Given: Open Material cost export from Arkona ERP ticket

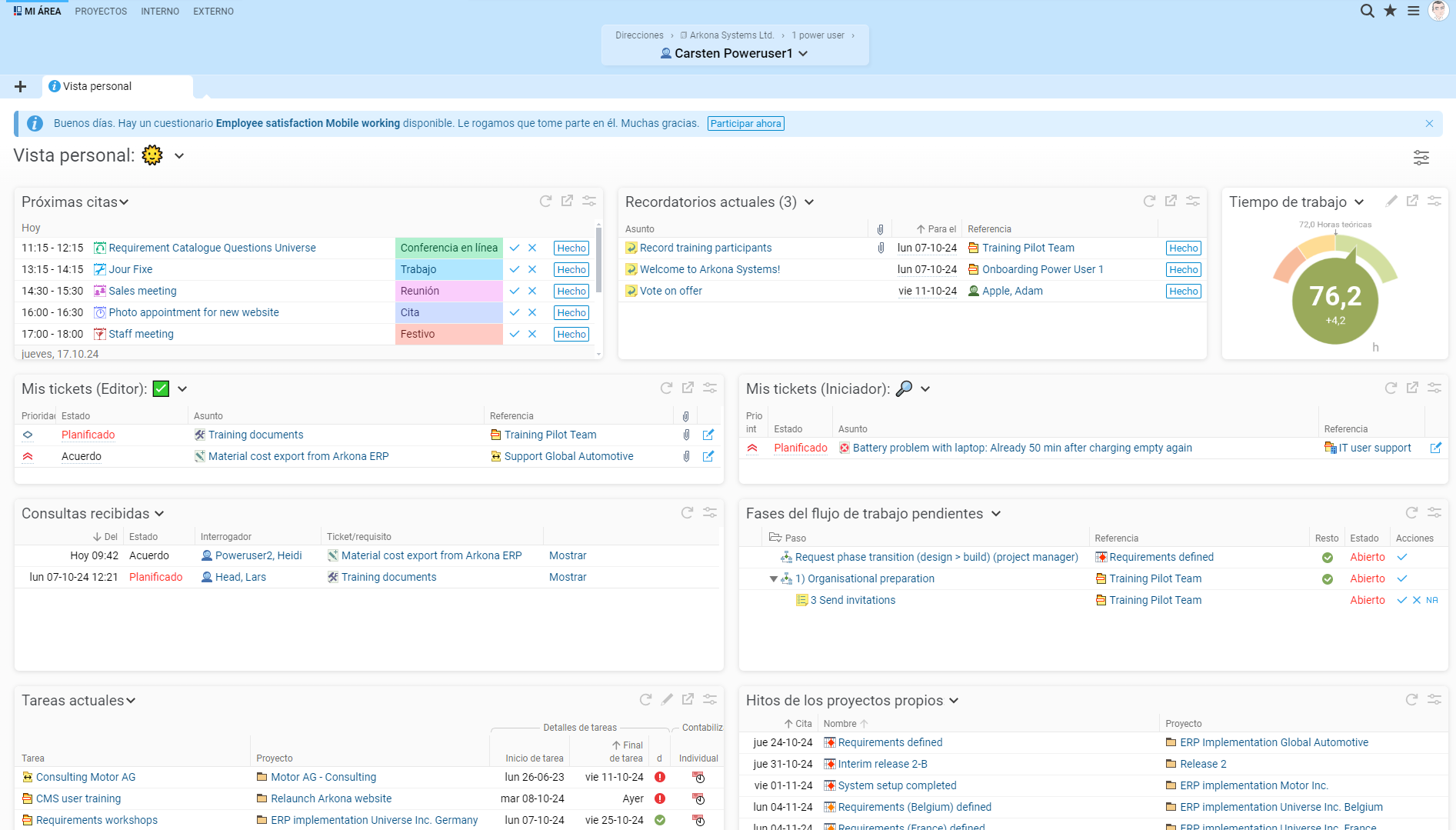Looking at the screenshot, I should (x=298, y=456).
